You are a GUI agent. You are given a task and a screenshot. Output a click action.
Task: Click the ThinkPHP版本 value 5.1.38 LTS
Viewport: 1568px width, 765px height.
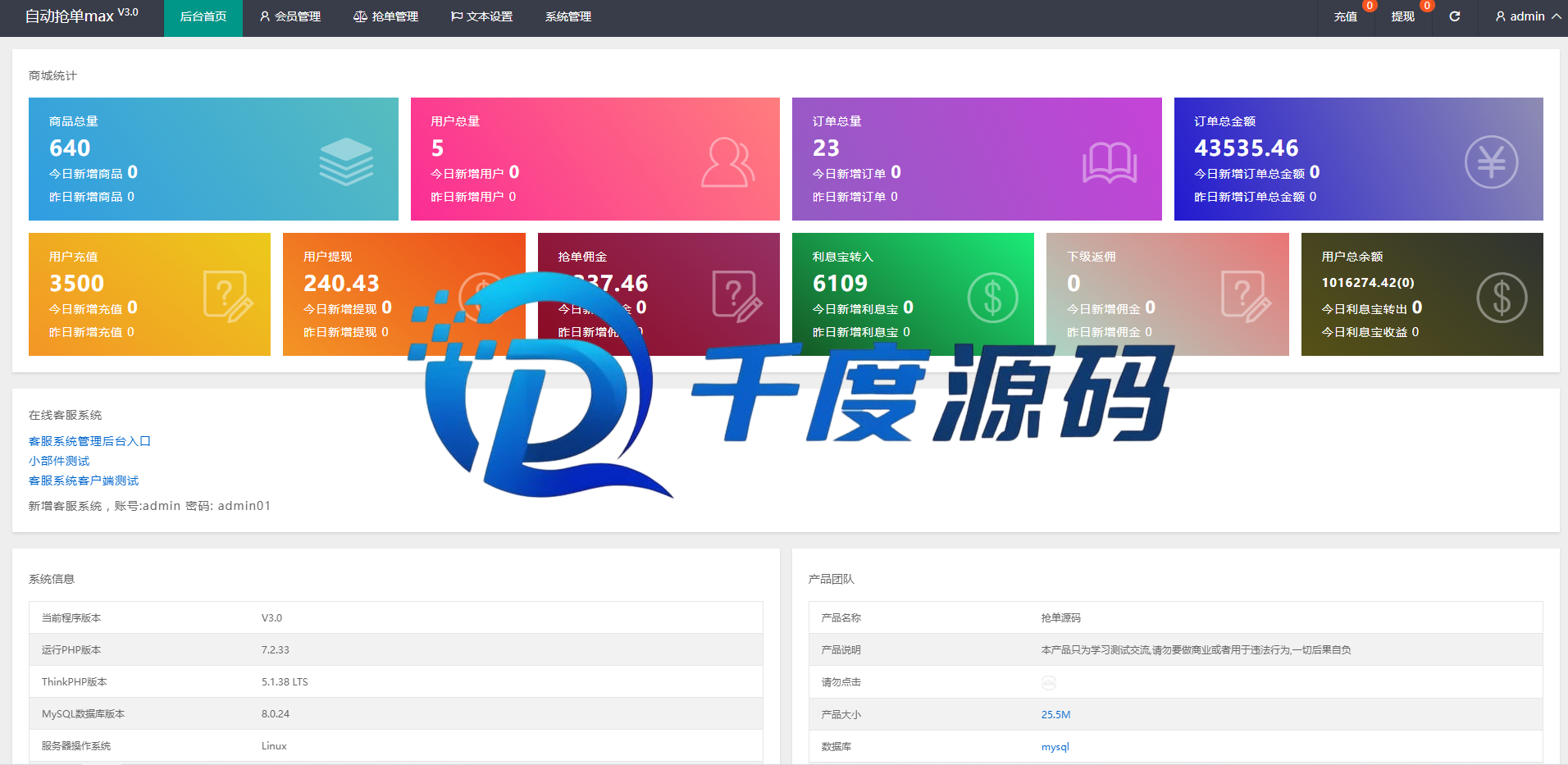tap(285, 681)
